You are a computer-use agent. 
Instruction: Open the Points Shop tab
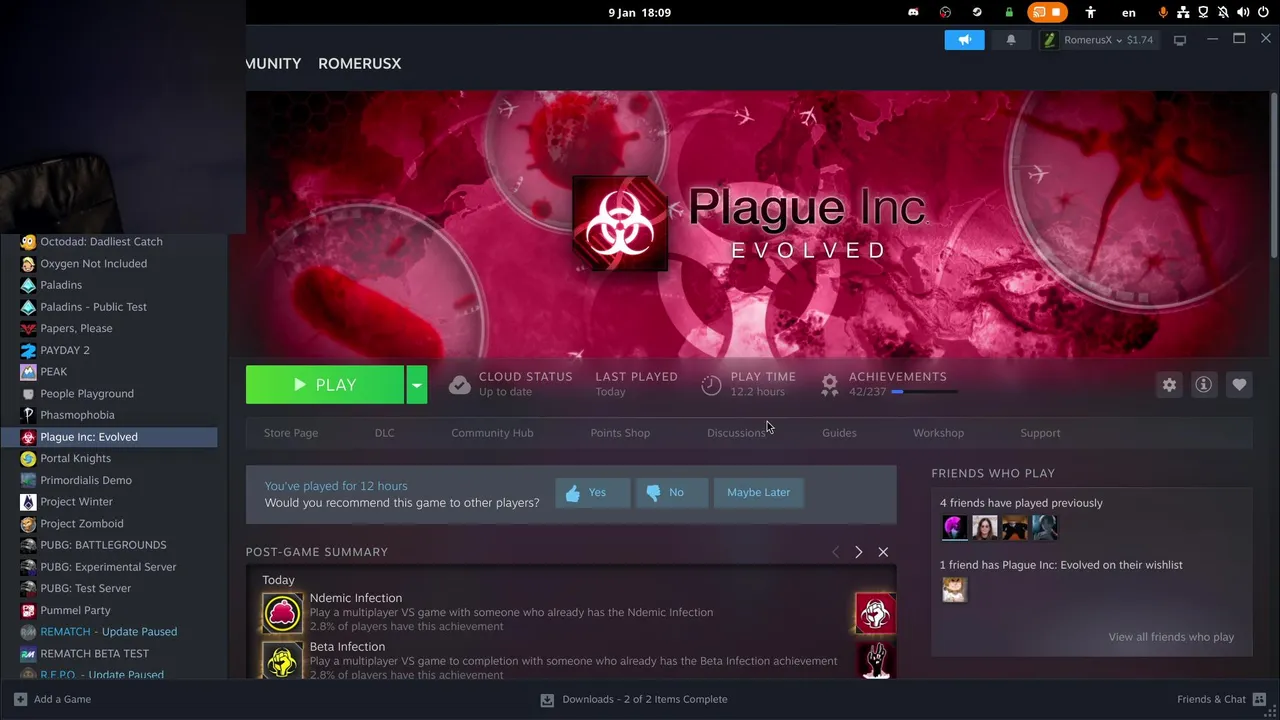(x=620, y=433)
